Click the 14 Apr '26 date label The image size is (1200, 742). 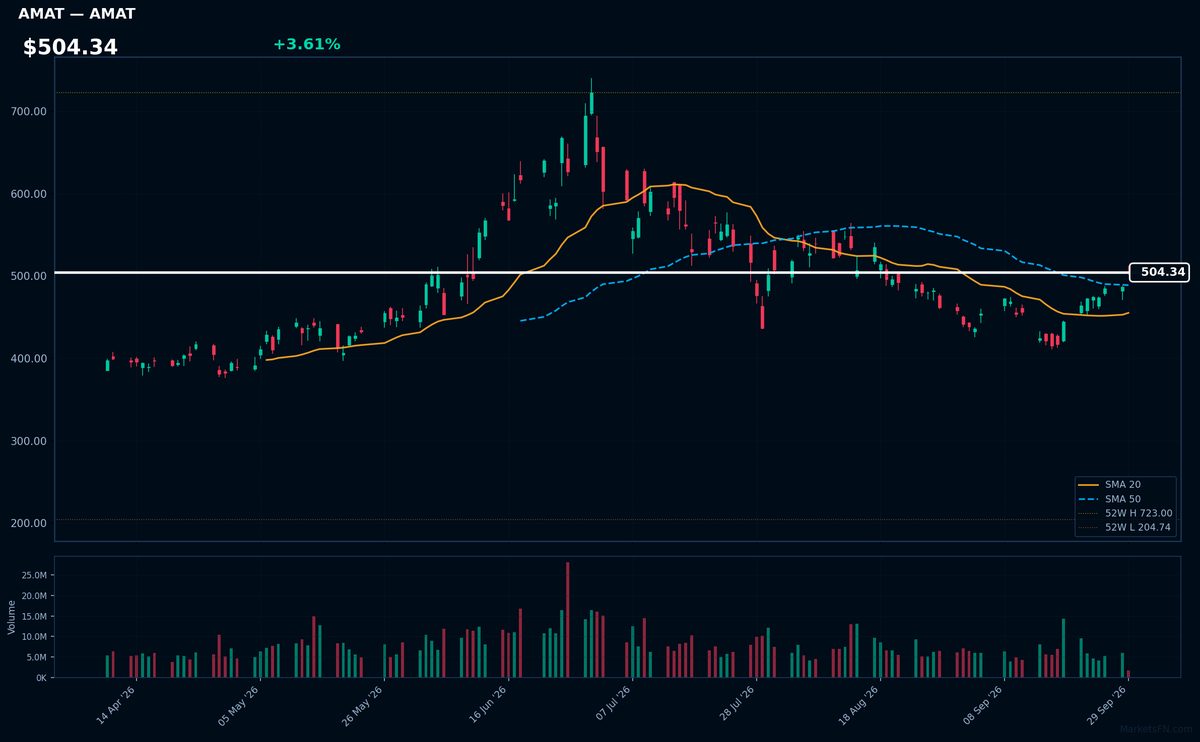point(116,706)
